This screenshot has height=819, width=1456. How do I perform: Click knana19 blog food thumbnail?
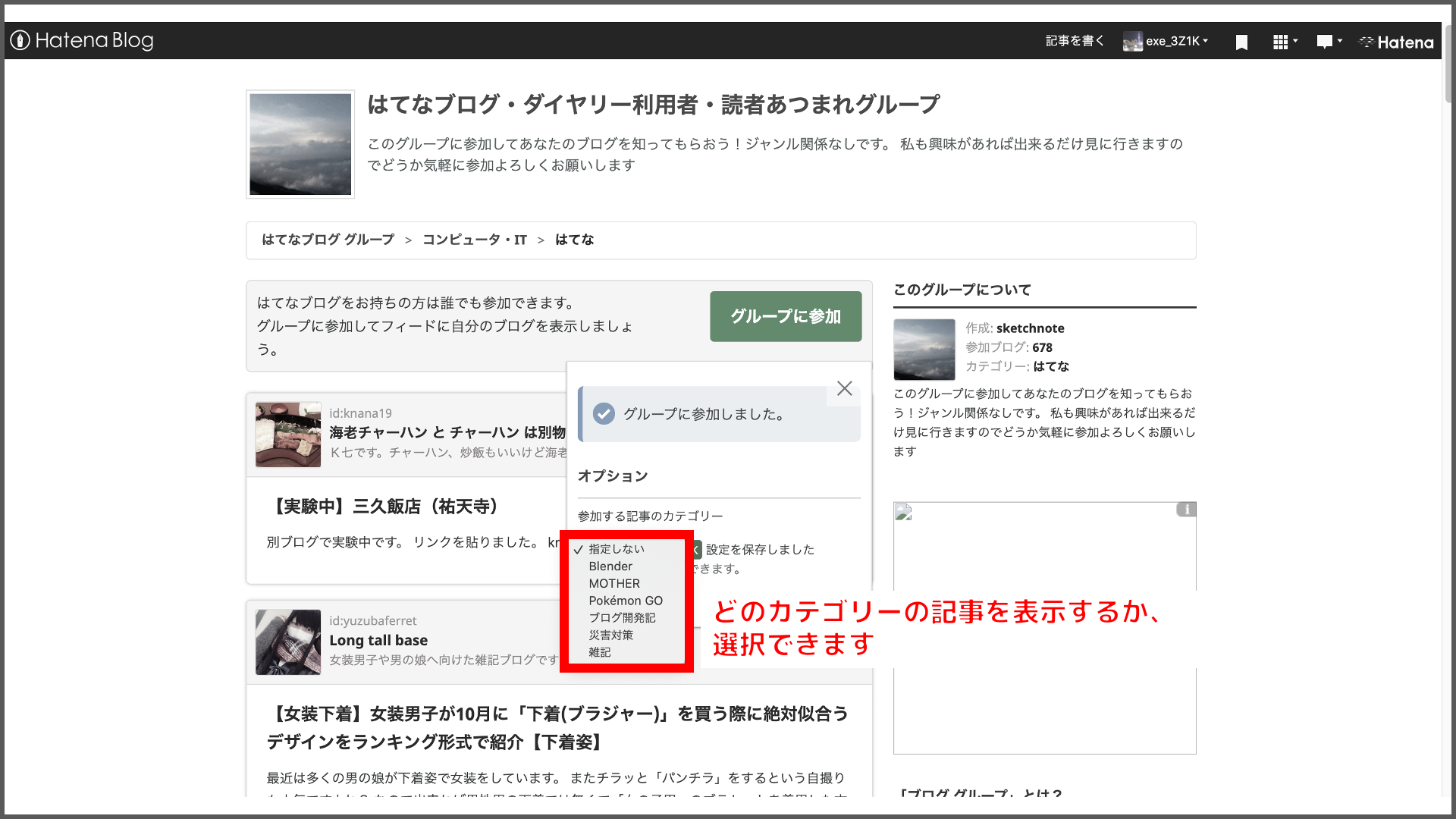[x=288, y=435]
